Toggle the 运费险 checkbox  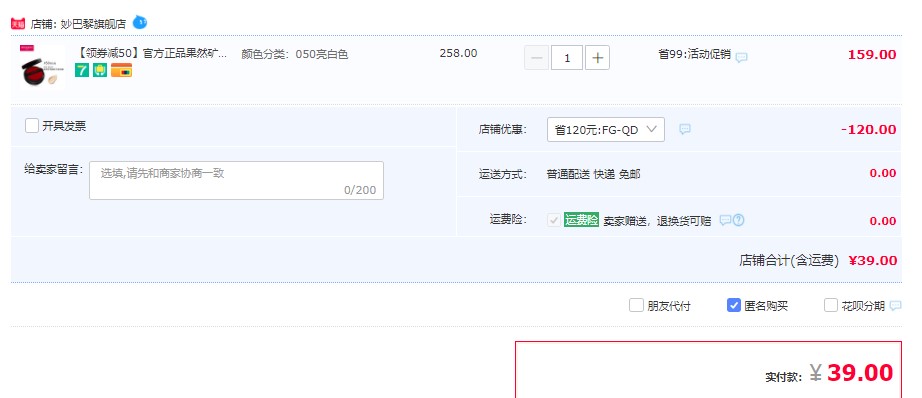pos(553,220)
